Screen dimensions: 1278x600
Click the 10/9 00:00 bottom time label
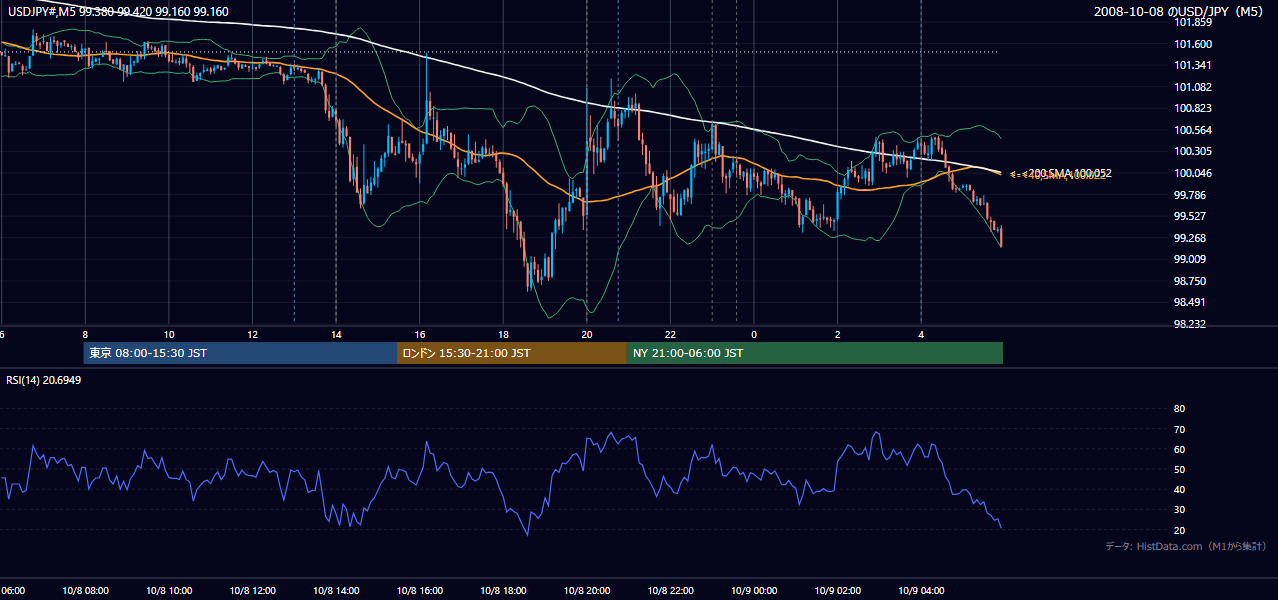click(x=754, y=591)
